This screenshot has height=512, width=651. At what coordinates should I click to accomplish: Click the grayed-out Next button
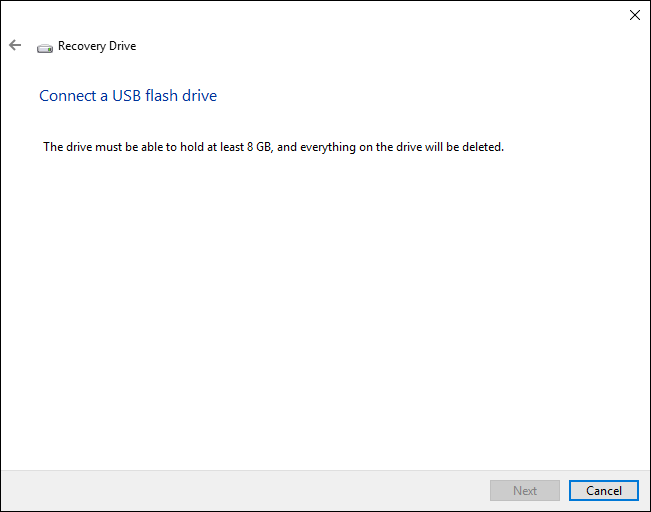[x=525, y=490]
